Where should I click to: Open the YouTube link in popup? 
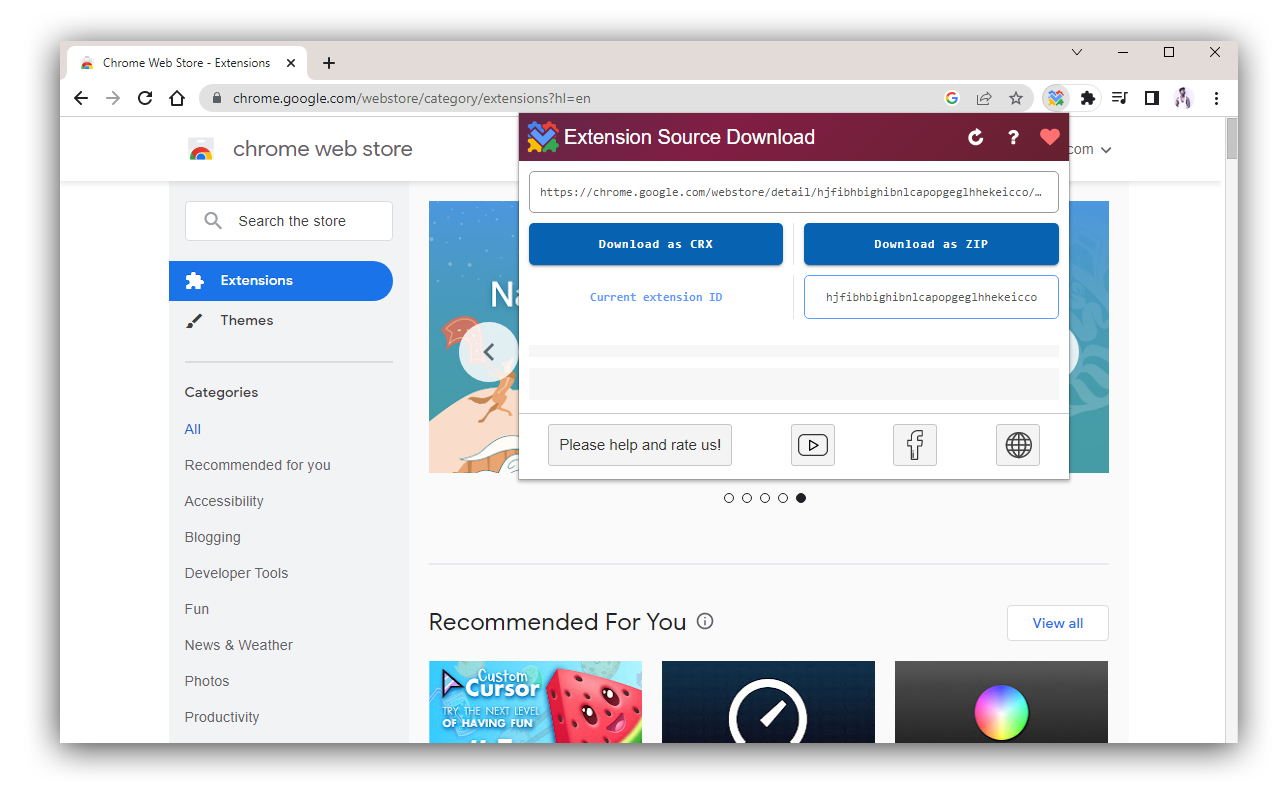(x=813, y=445)
